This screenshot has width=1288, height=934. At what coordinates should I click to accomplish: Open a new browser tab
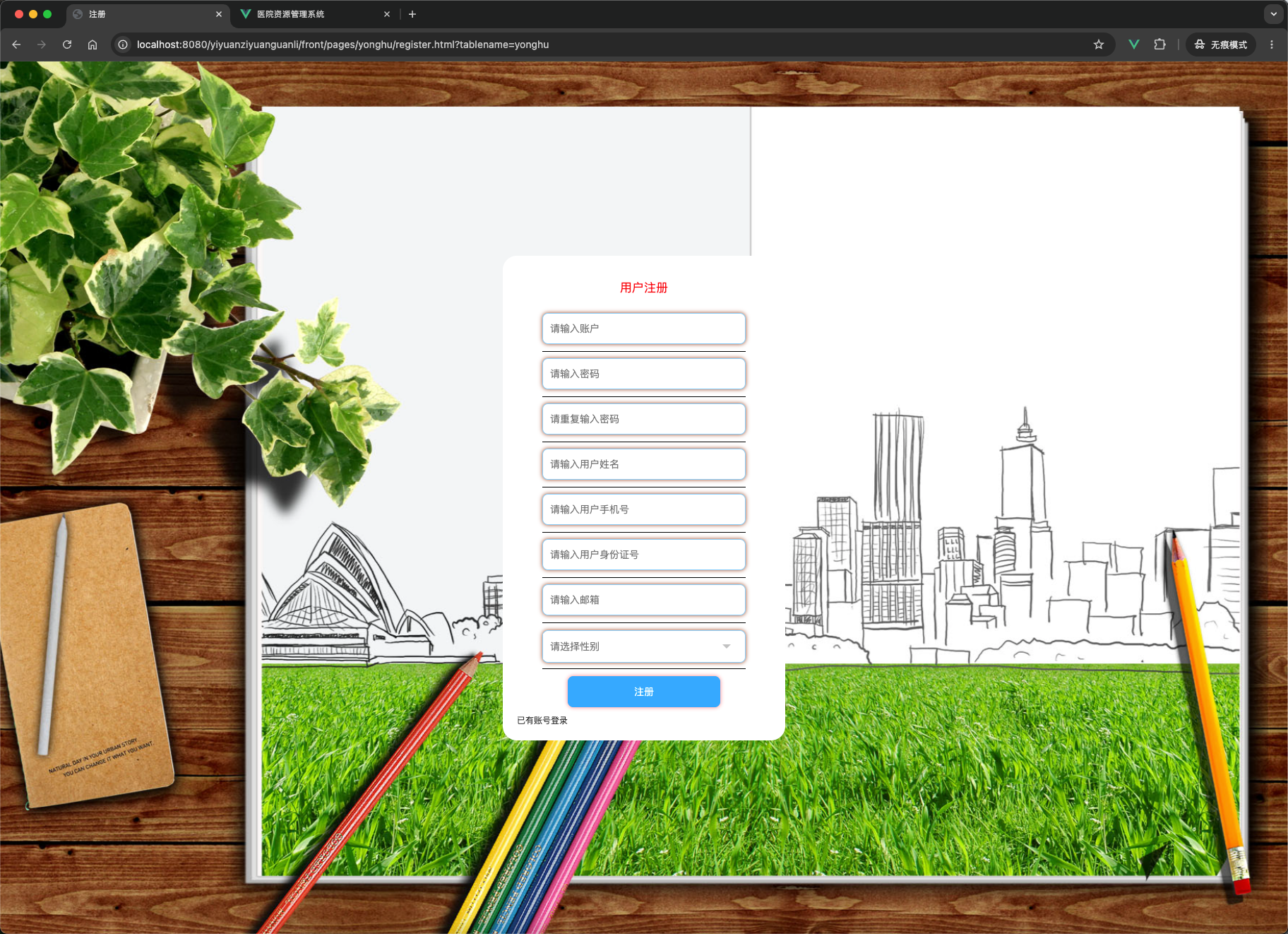coord(412,14)
